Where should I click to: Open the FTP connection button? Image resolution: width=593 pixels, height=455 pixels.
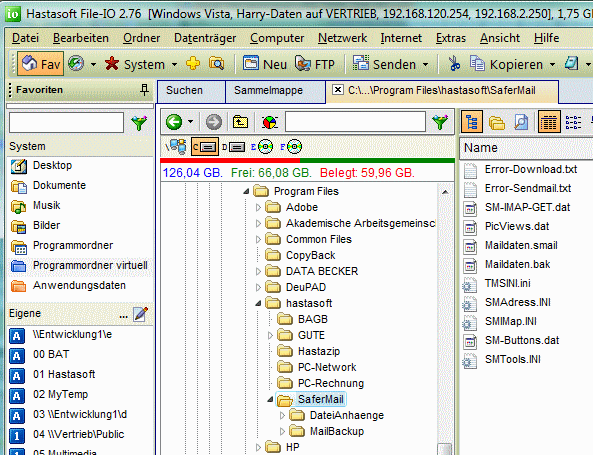[315, 64]
